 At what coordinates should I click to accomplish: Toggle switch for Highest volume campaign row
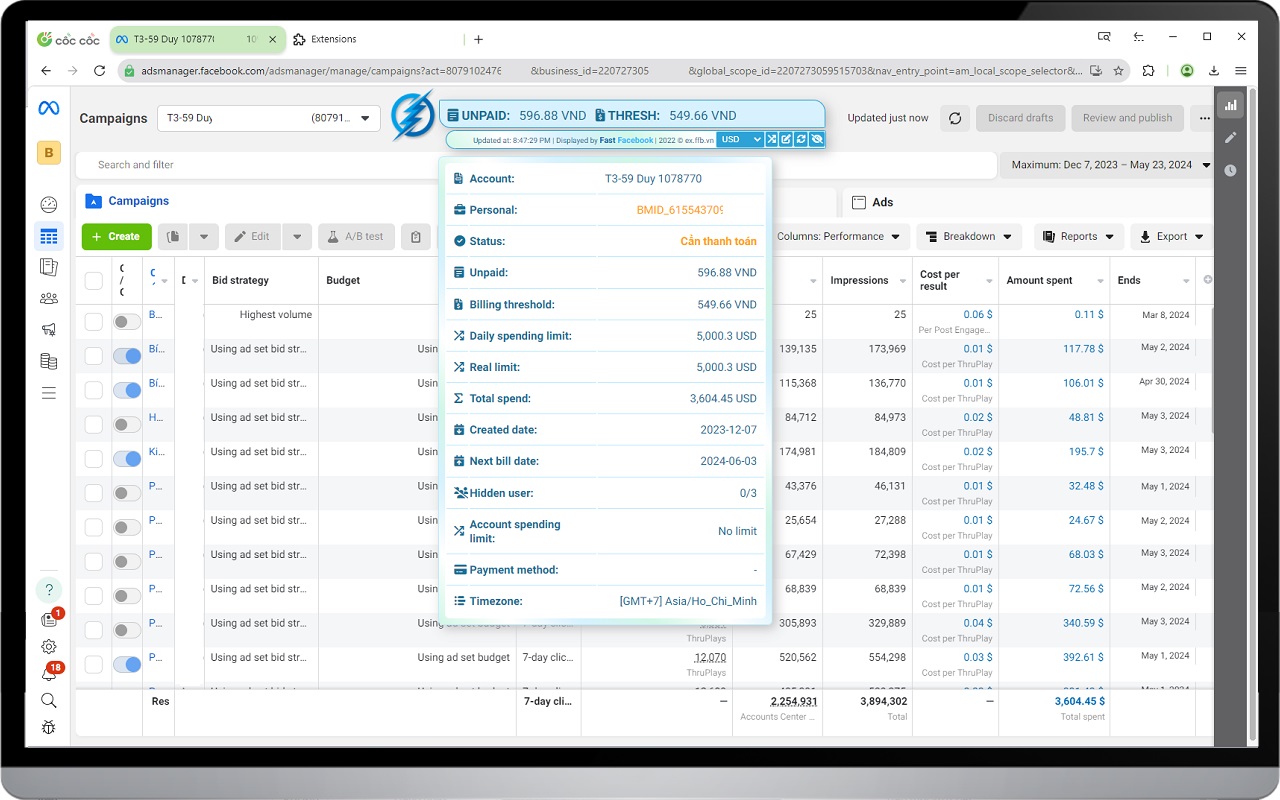[127, 322]
